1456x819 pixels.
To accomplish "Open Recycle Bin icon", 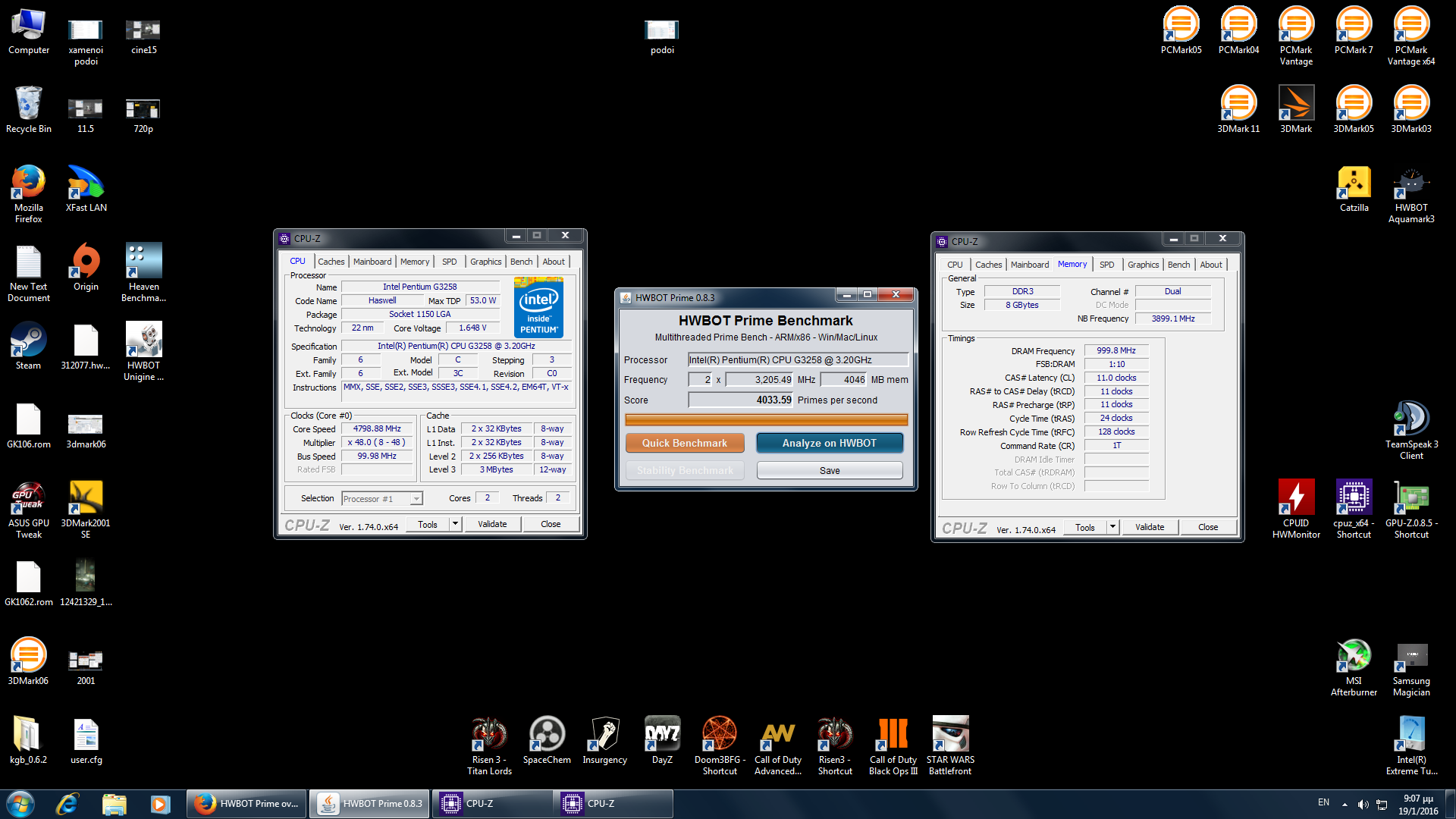I will tap(29, 109).
